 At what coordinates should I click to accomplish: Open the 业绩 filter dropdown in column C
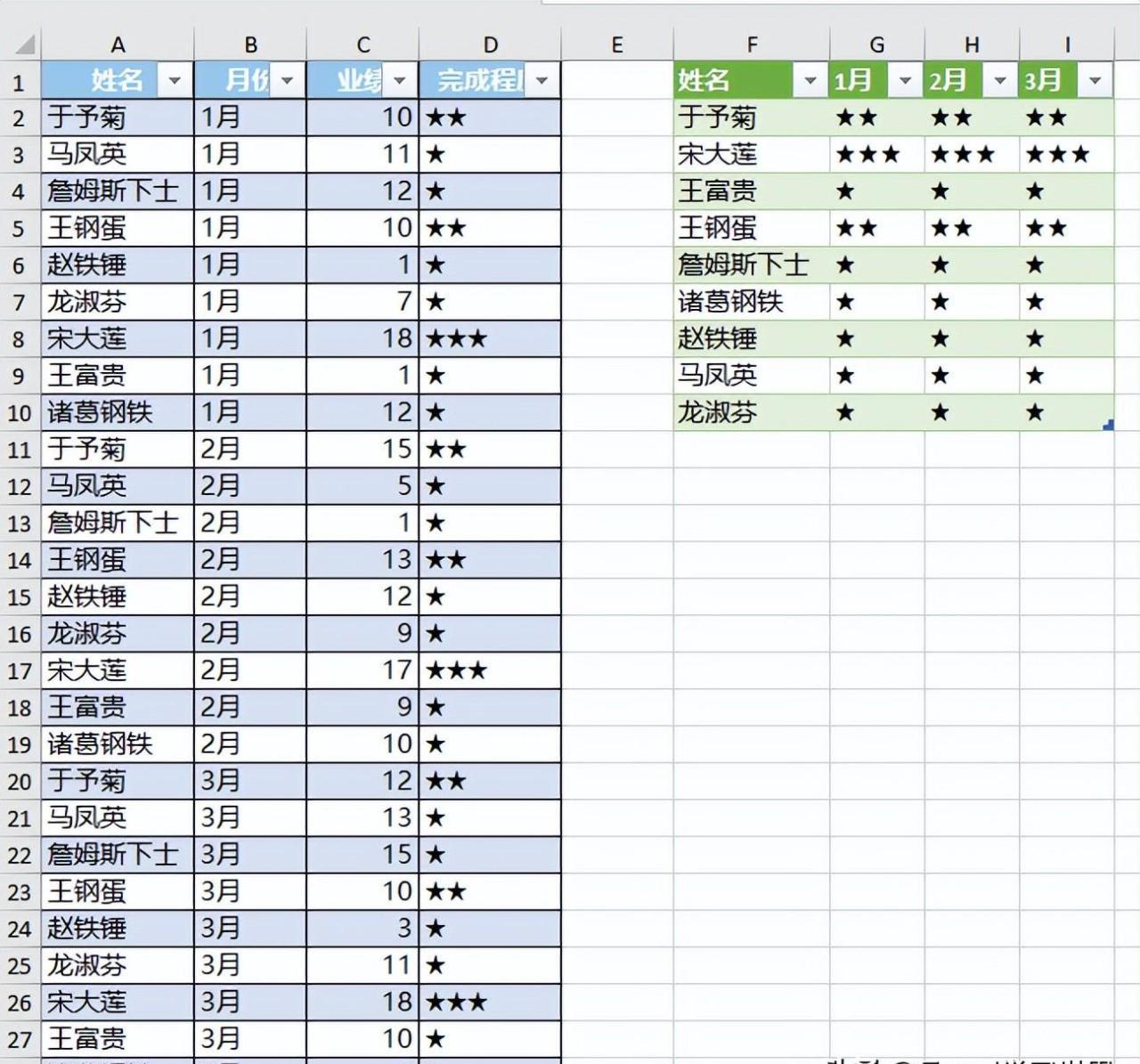400,81
